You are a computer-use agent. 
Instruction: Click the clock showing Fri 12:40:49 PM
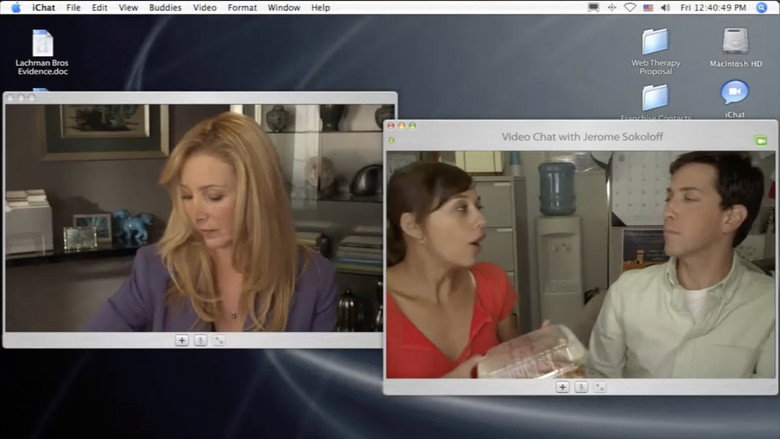(x=713, y=7)
